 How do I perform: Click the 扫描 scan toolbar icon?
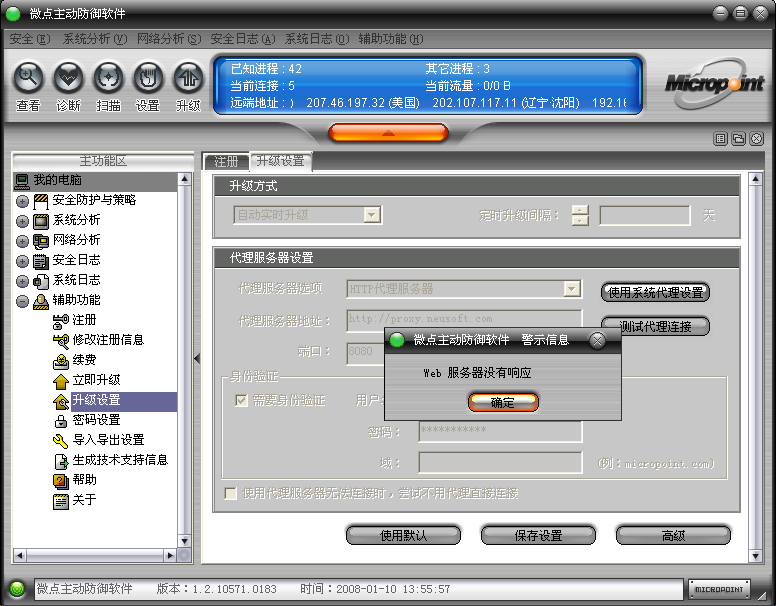(108, 78)
